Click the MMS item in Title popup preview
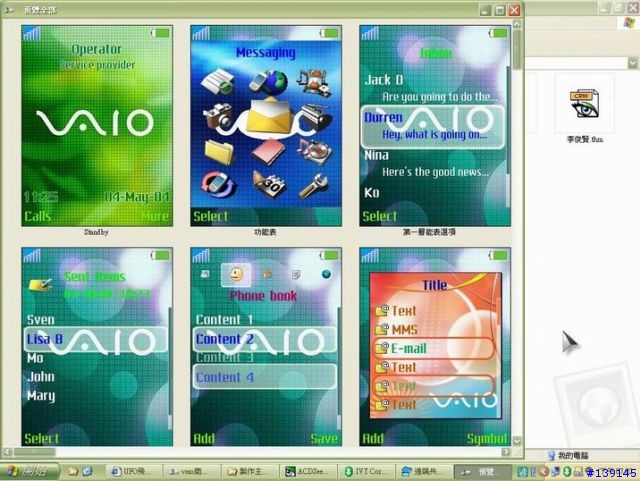 (x=404, y=329)
